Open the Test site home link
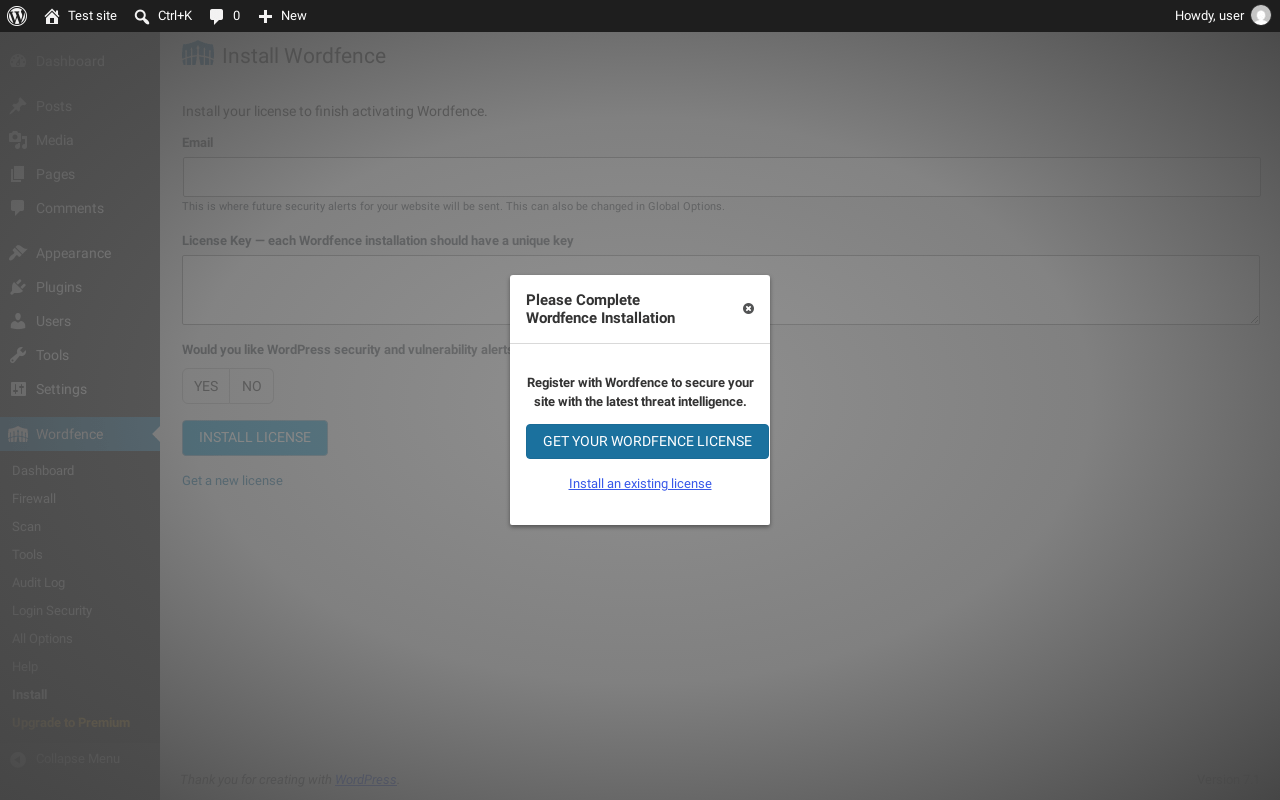This screenshot has height=800, width=1280. [x=81, y=16]
